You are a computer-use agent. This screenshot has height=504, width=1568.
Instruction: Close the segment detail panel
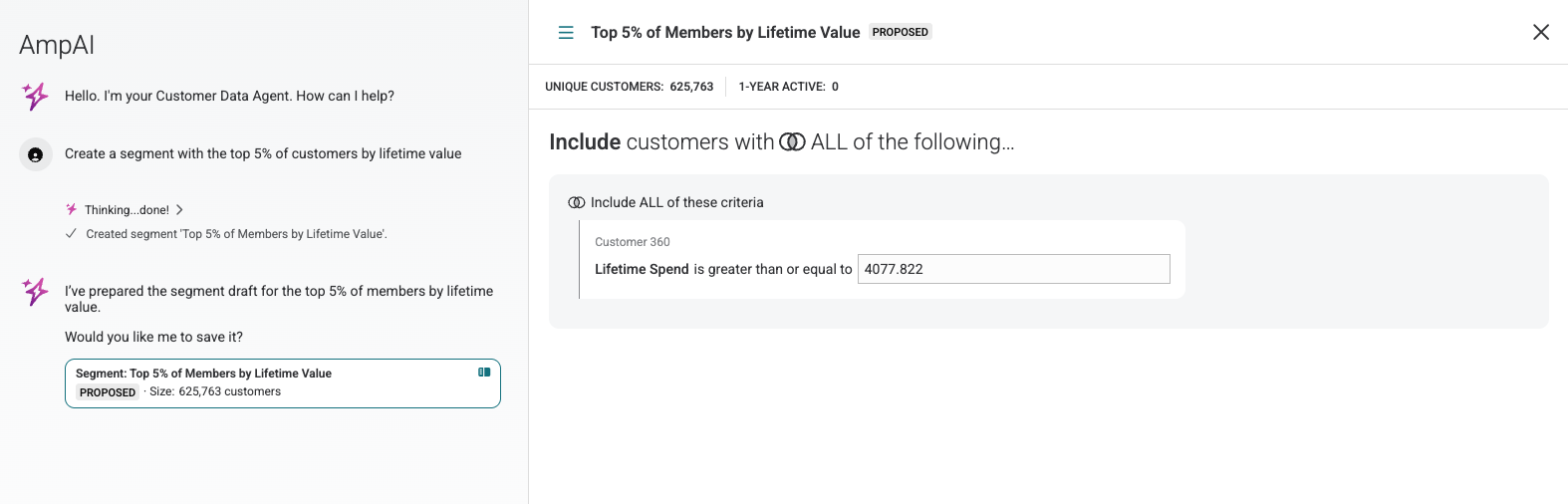click(1540, 32)
